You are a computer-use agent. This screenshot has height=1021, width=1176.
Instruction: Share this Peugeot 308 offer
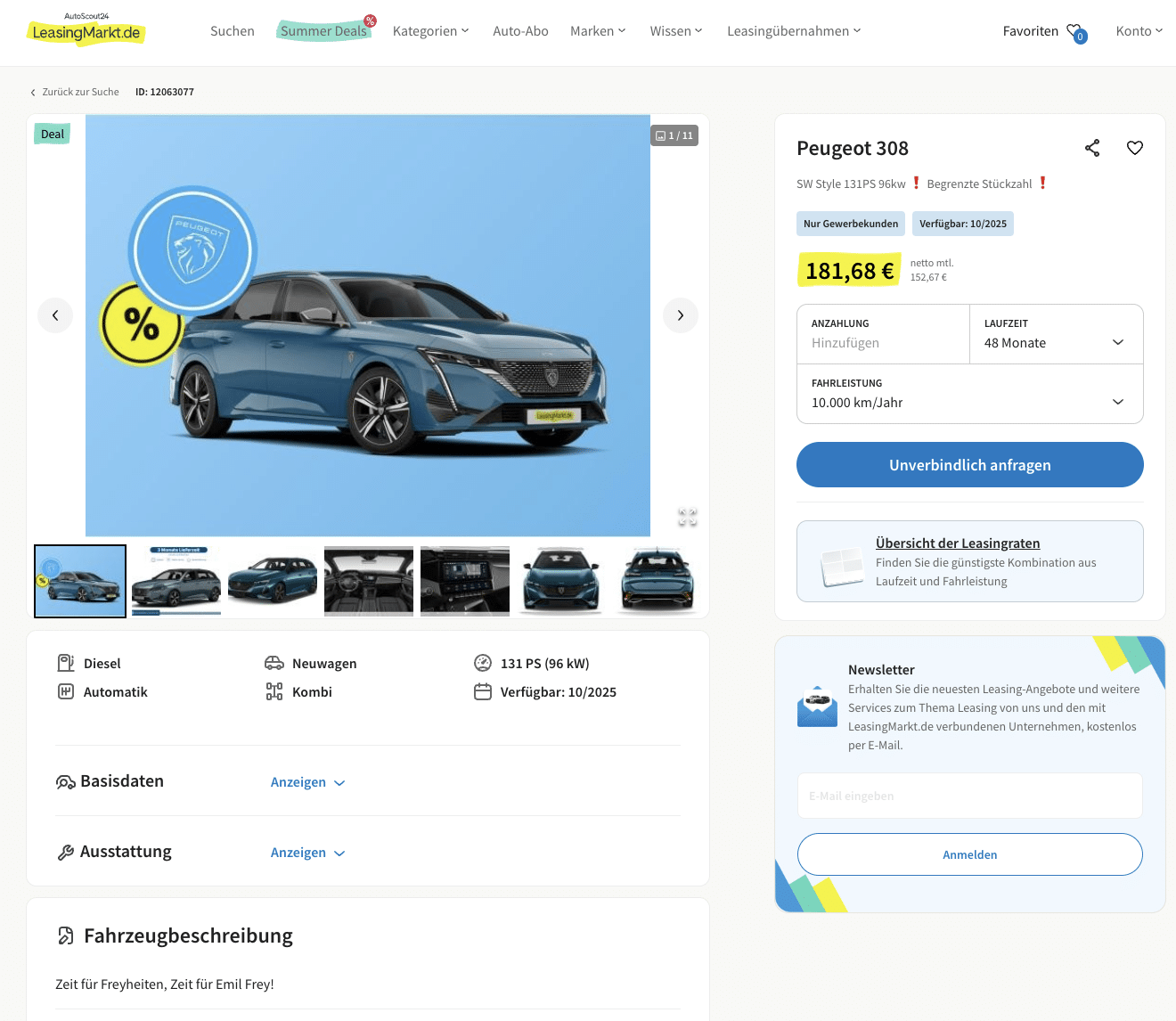pyautogui.click(x=1092, y=148)
